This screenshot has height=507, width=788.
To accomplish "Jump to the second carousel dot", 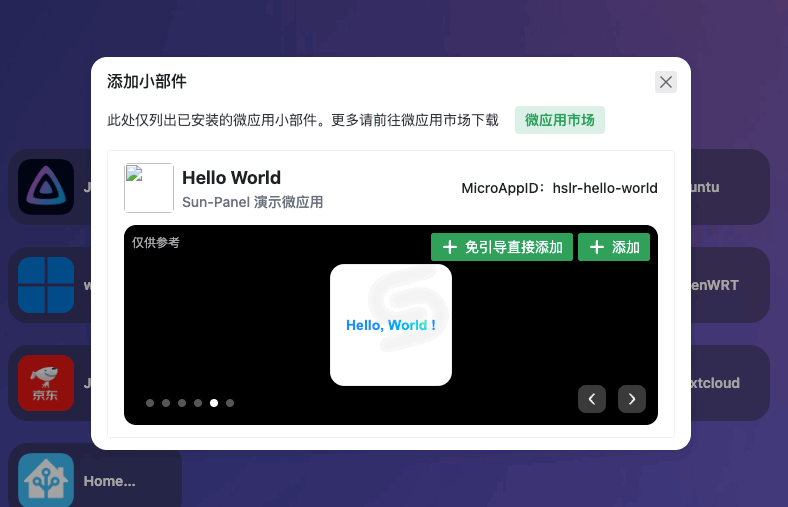I will 166,403.
